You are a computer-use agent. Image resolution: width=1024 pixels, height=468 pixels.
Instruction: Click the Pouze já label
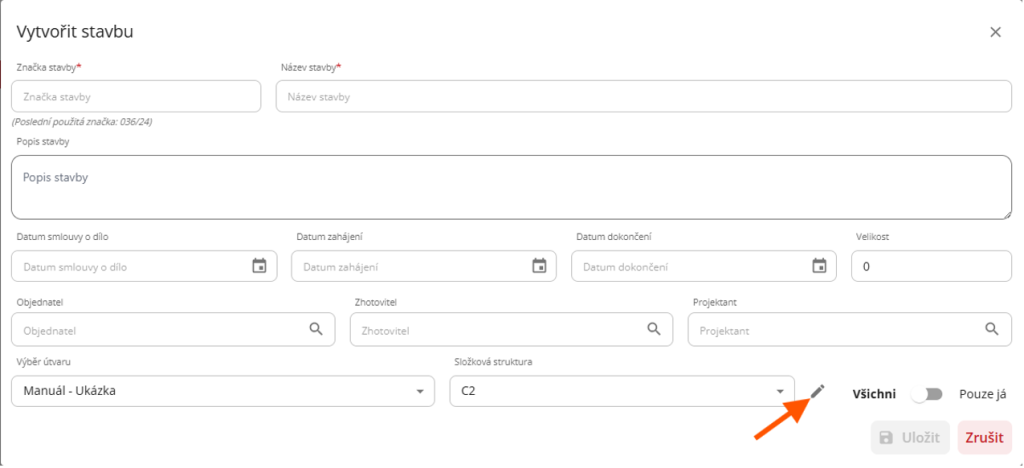tap(982, 394)
